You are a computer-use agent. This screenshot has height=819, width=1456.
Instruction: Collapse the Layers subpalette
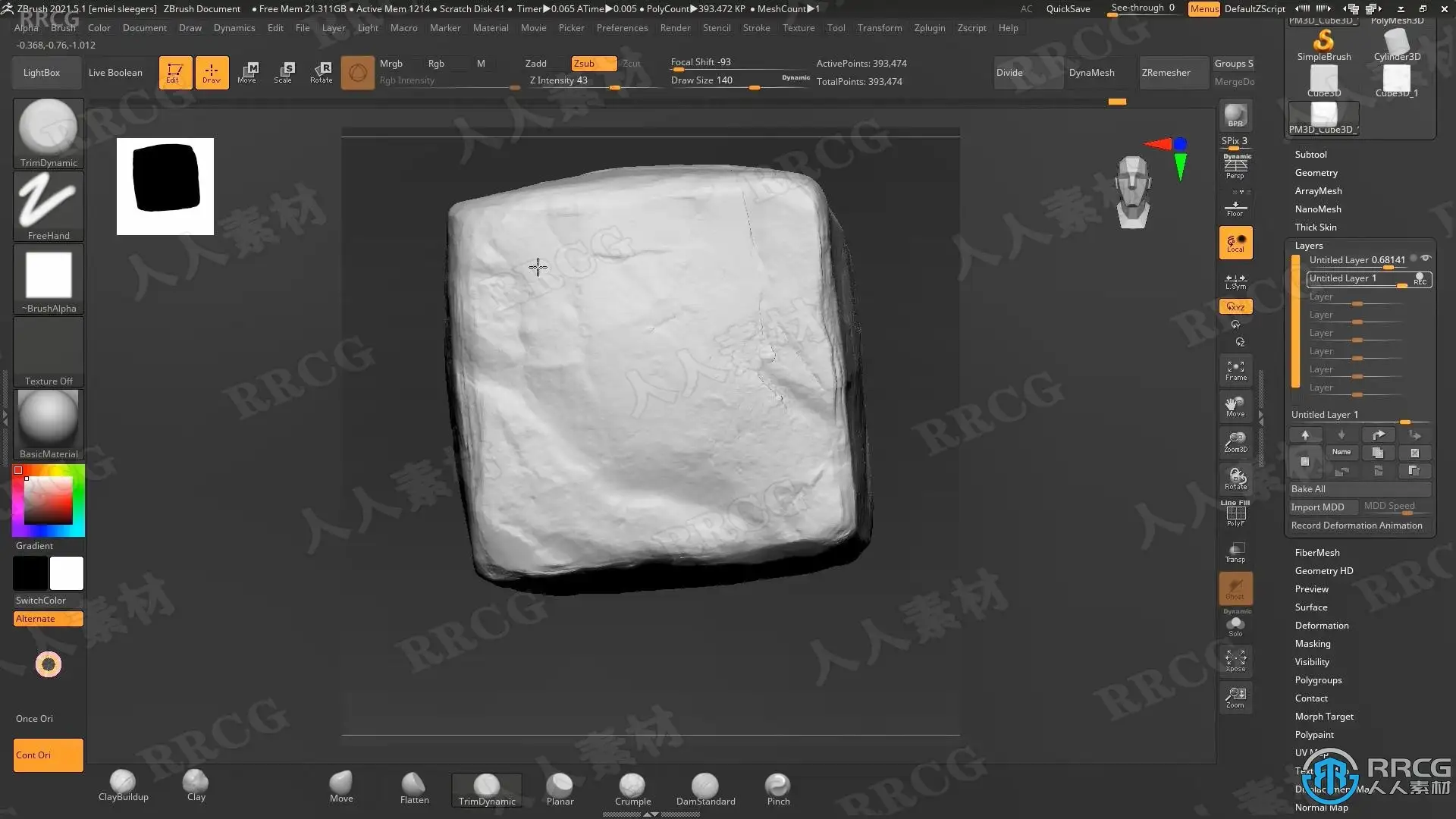coord(1308,246)
